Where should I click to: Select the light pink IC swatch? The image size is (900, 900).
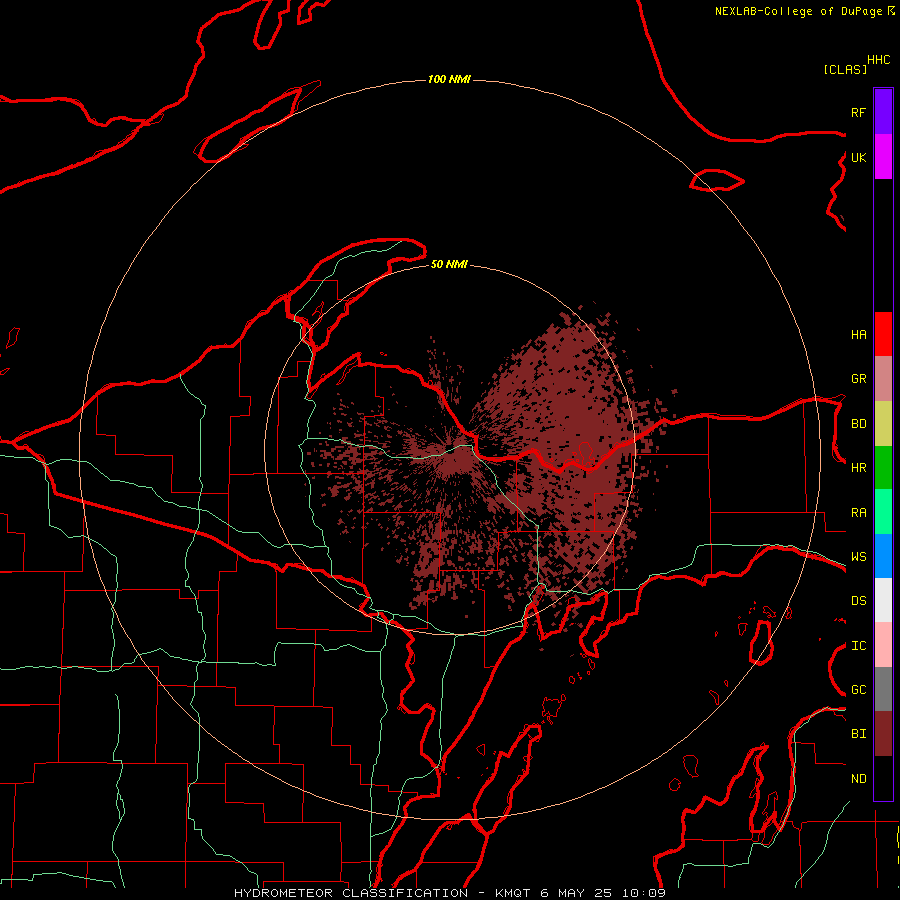point(883,645)
